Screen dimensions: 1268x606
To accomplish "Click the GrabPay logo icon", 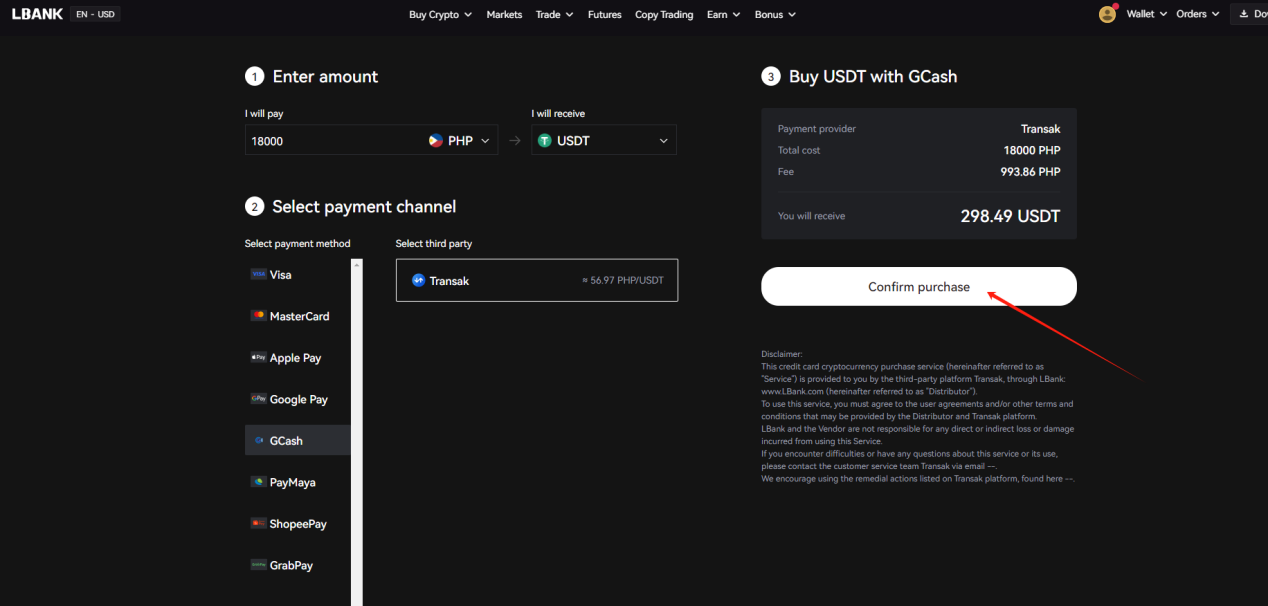I will tap(258, 565).
